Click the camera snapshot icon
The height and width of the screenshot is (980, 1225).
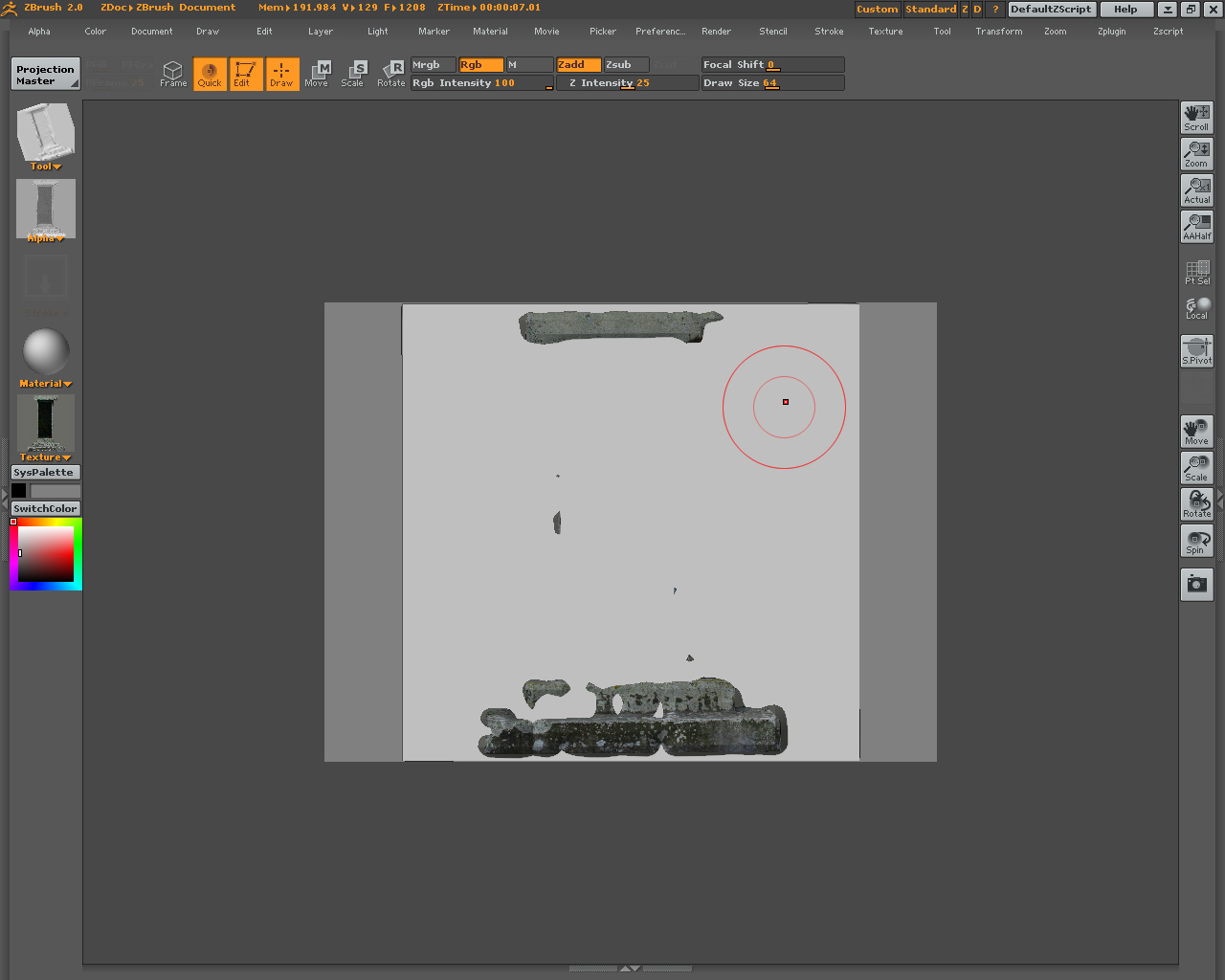1196,584
